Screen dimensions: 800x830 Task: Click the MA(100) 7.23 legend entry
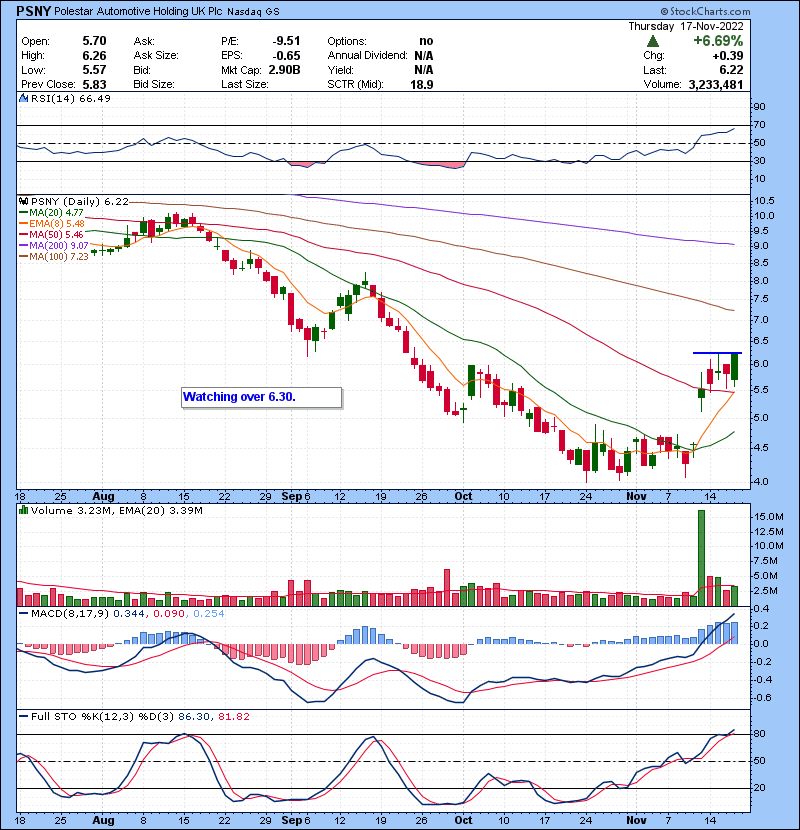(x=53, y=257)
